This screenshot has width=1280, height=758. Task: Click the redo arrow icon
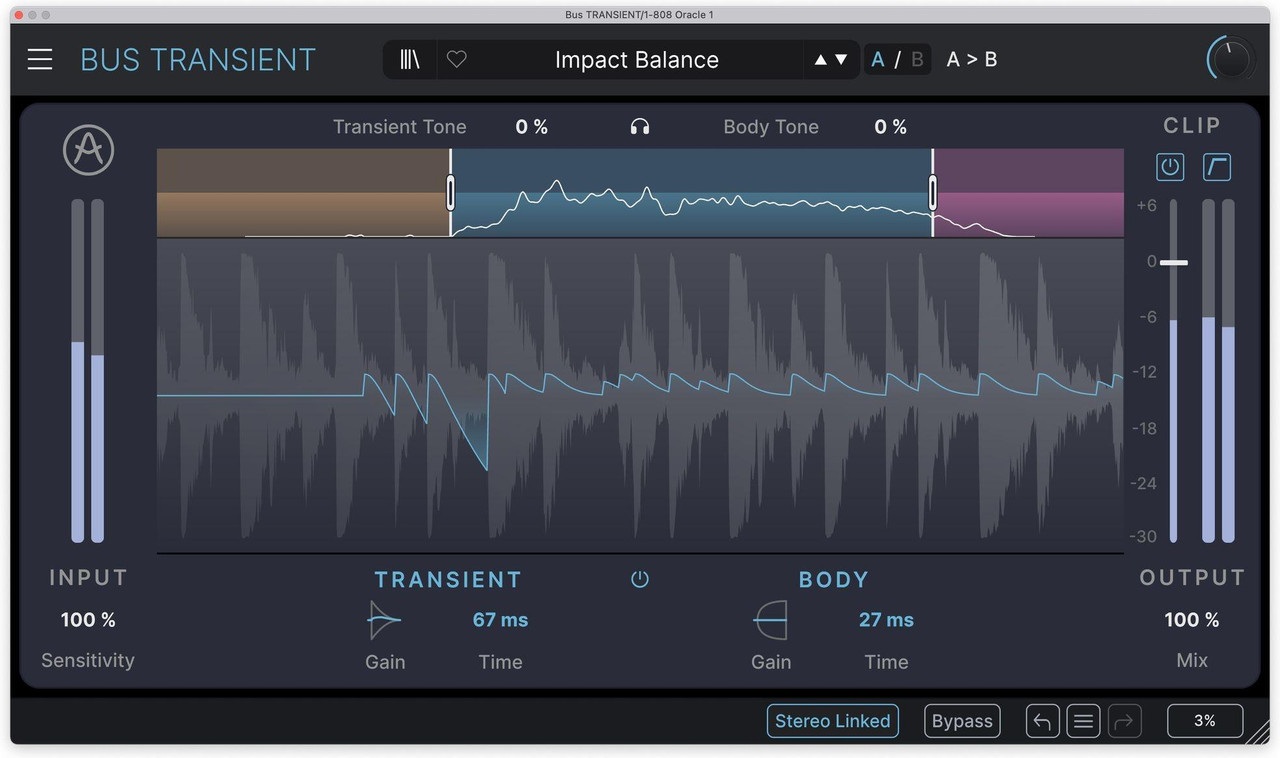pyautogui.click(x=1123, y=721)
